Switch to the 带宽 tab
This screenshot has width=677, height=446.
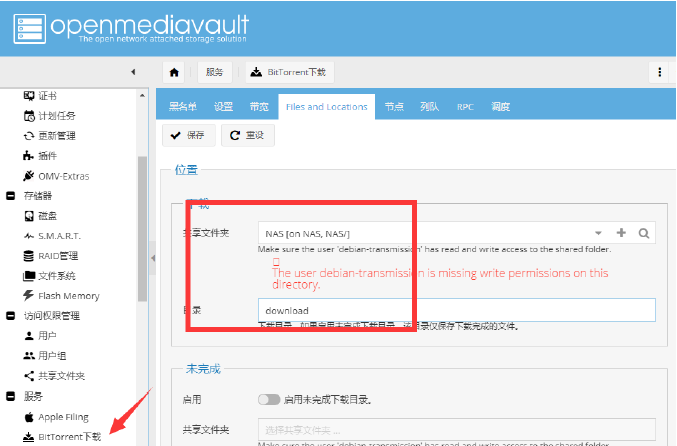(x=258, y=106)
